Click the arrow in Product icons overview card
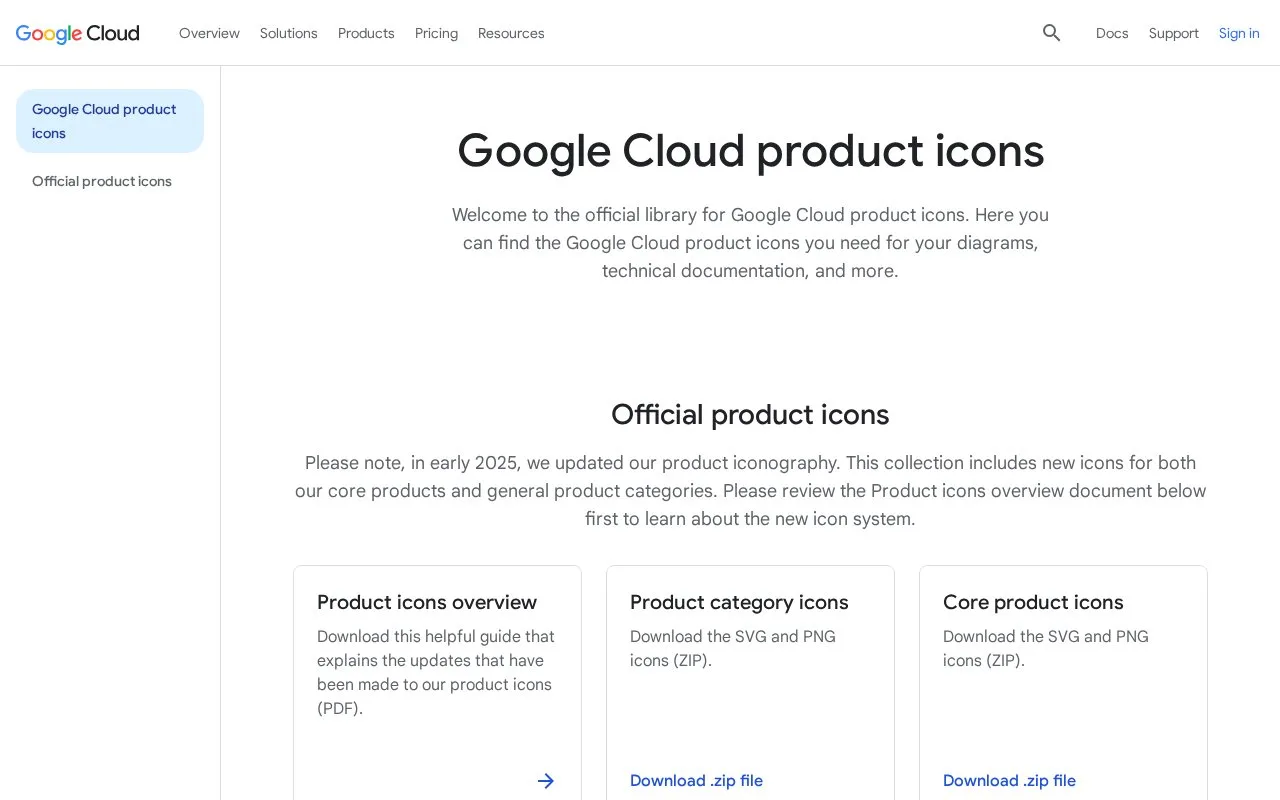Image resolution: width=1280 pixels, height=800 pixels. pos(546,781)
